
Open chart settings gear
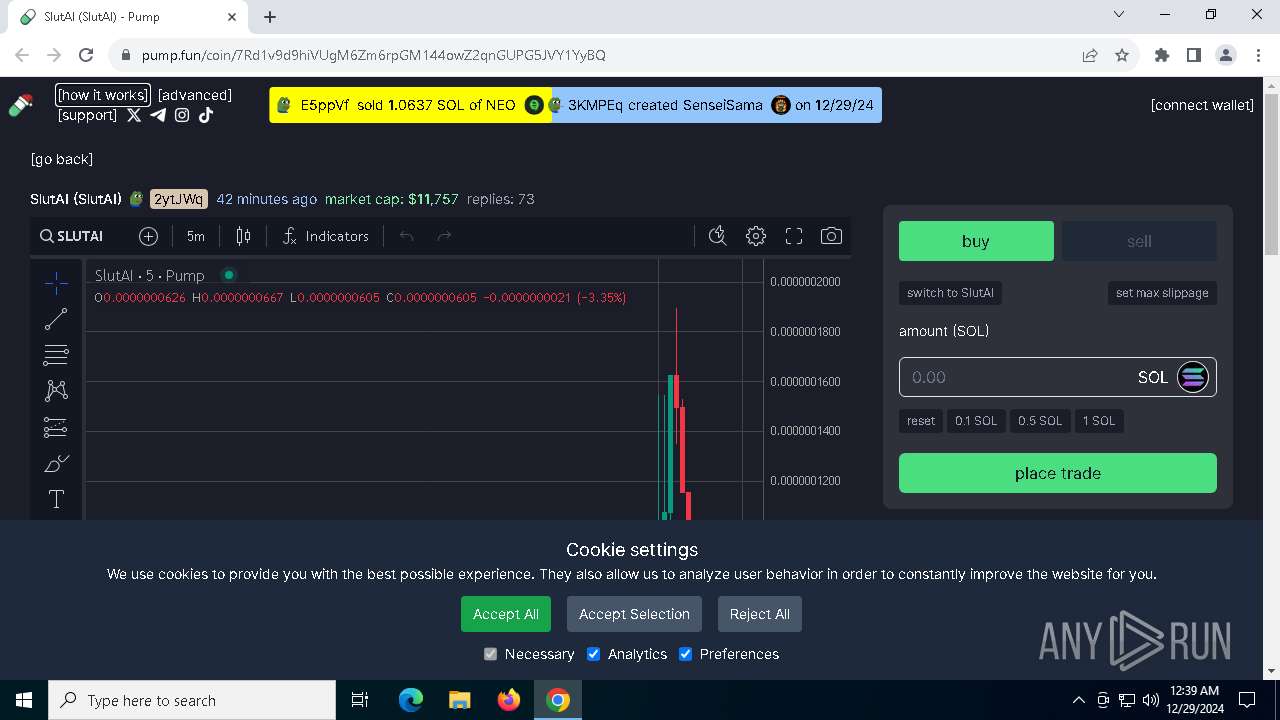click(756, 236)
